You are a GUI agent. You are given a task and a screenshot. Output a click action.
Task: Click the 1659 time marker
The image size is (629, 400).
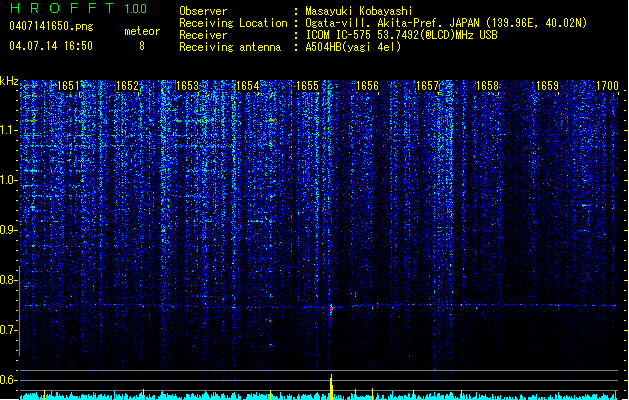coord(547,86)
